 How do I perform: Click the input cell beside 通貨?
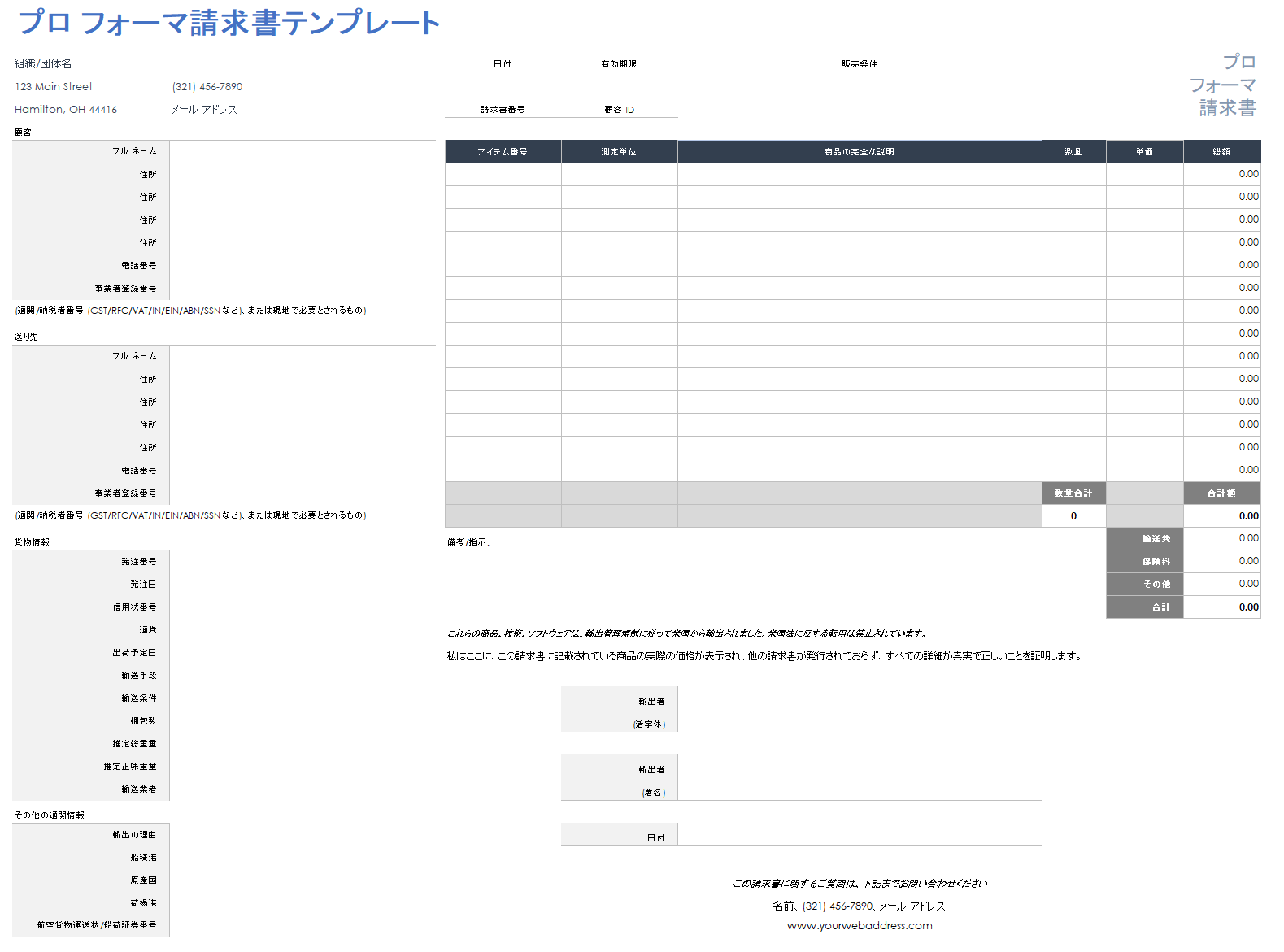[303, 629]
